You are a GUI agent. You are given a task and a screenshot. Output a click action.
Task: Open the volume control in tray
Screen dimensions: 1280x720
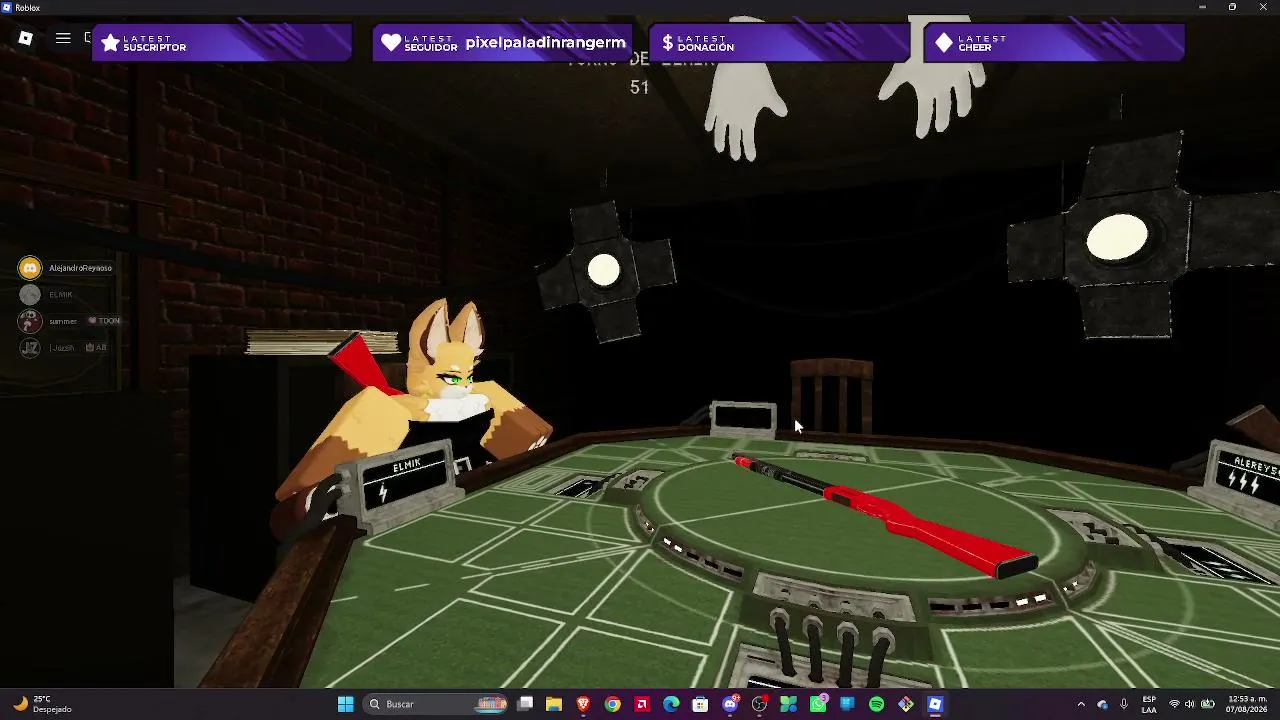(x=1191, y=704)
